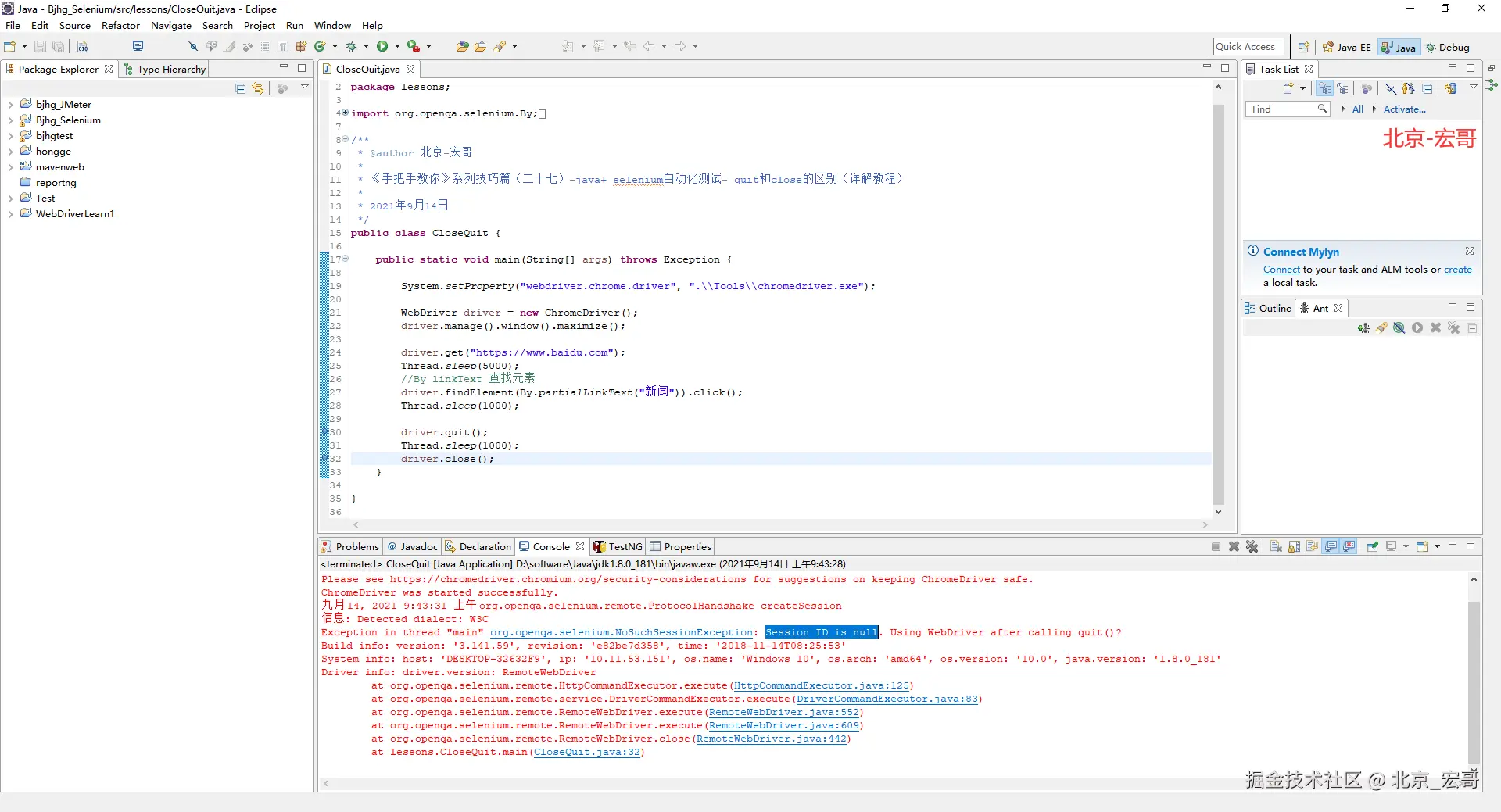
Task: Click the editor vertical scrollbar
Action: (1218, 305)
